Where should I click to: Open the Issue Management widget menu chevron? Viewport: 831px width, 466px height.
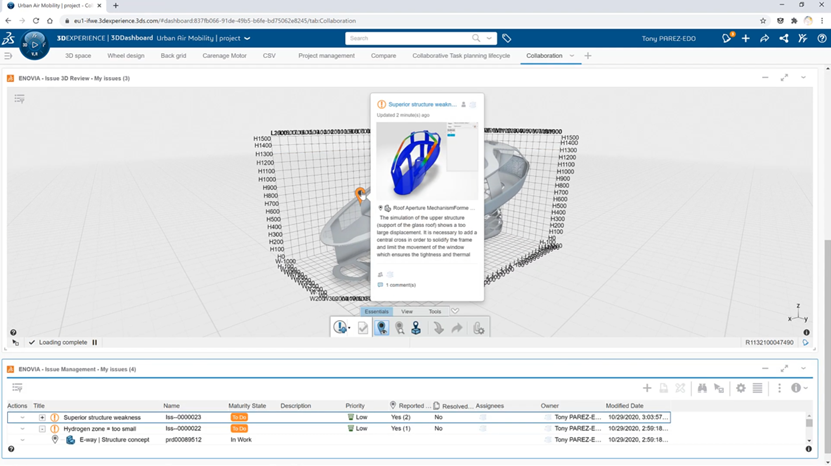tap(803, 368)
